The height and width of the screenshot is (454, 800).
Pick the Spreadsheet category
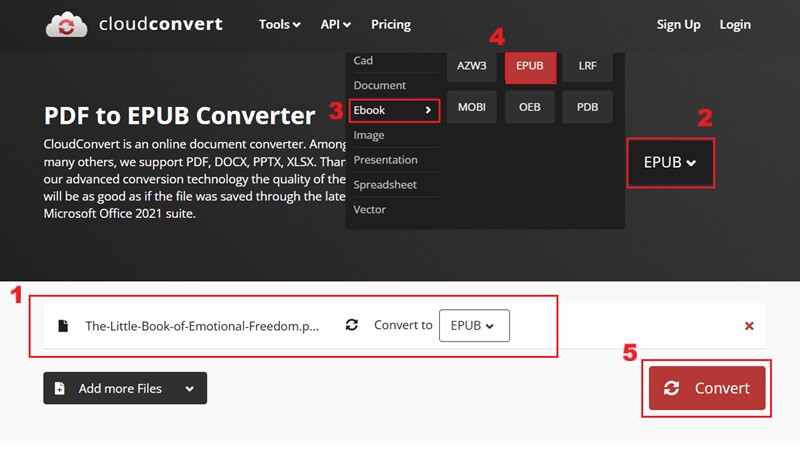385,185
